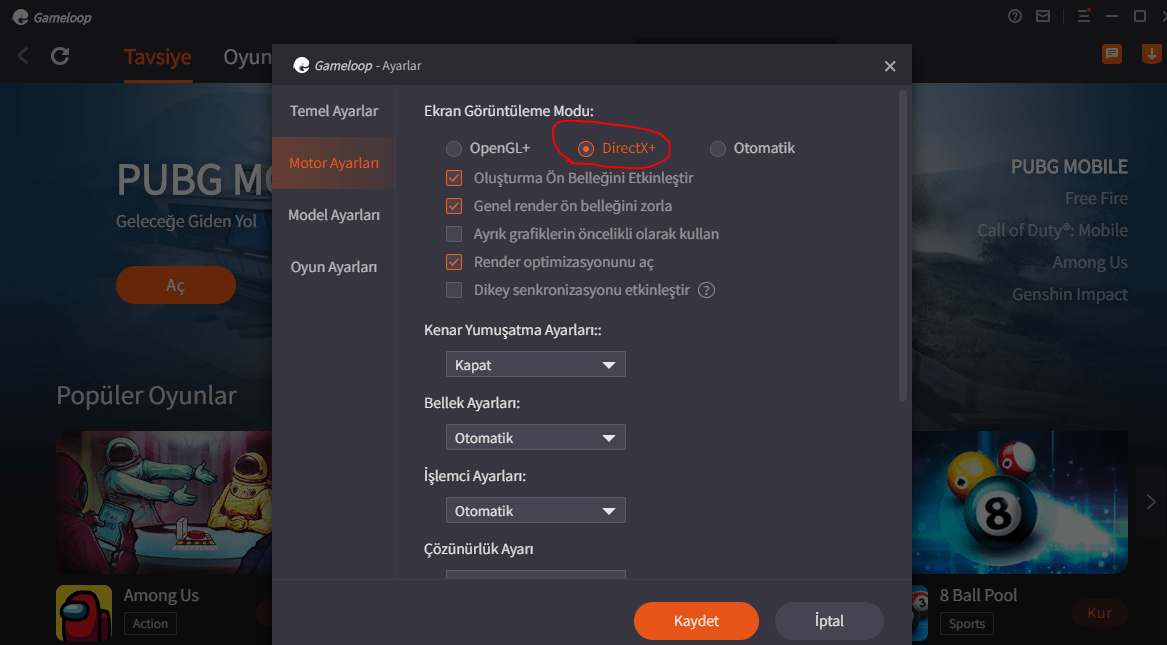The width and height of the screenshot is (1167, 645).
Task: Select the OpenGL+ radio button
Action: (454, 149)
